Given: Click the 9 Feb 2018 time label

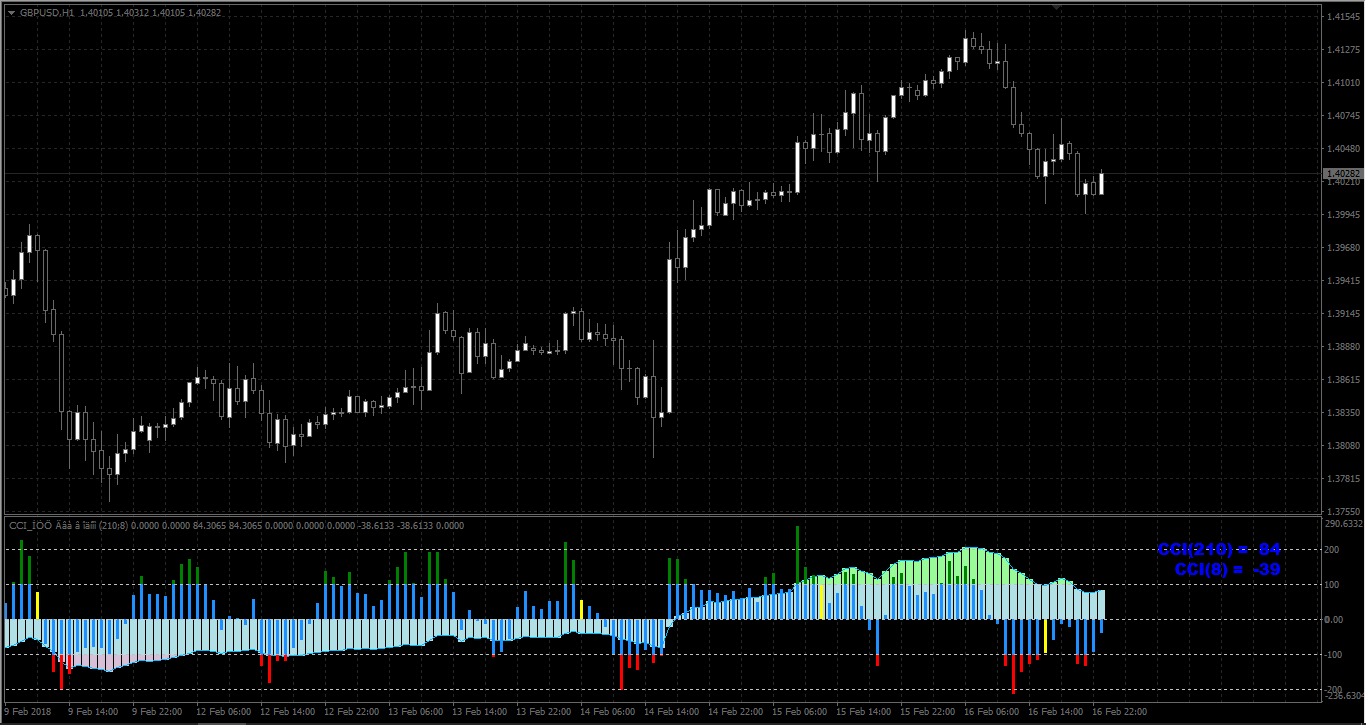Looking at the screenshot, I should (26, 712).
